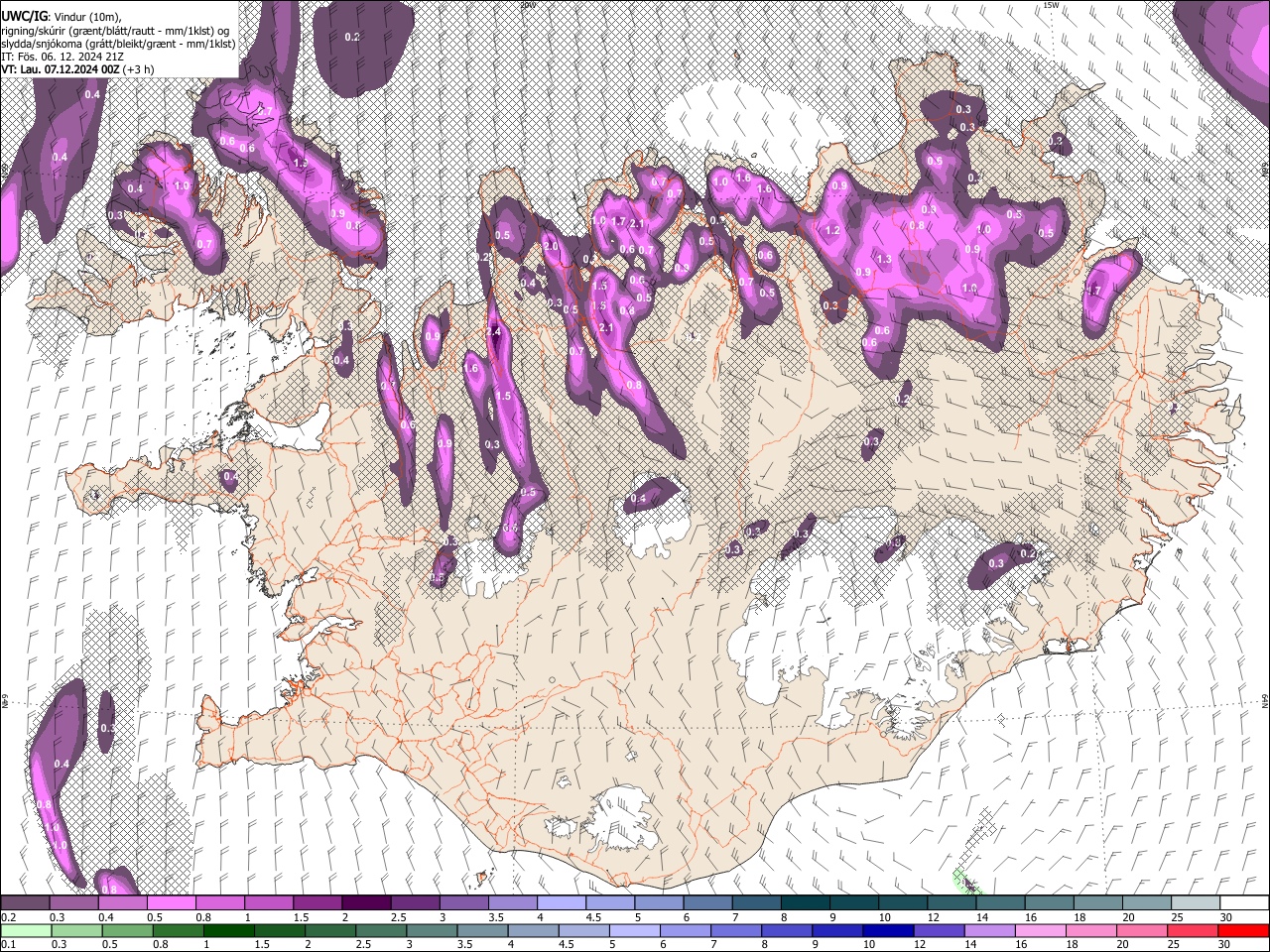The image size is (1270, 952).
Task: Click the darkest purple snow swatch starting at 2
Action: coord(366,903)
